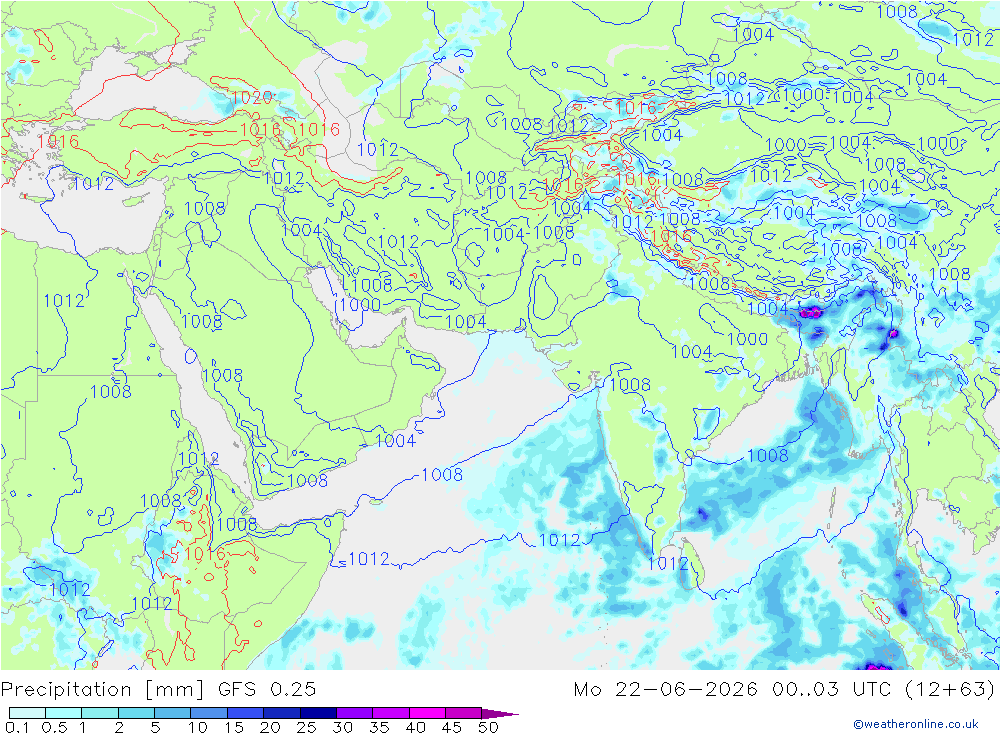
Task: Click the arrow tip beyond legend value 50
Action: 501,713
